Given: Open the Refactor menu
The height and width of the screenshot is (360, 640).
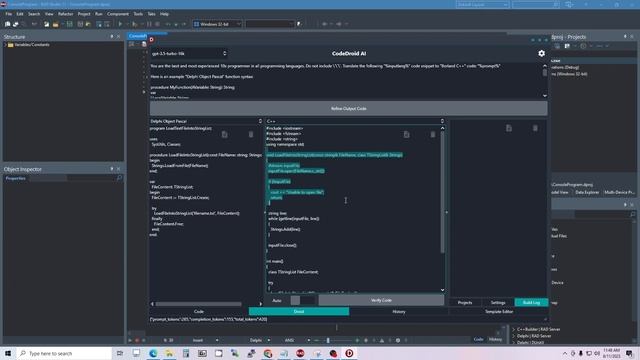Looking at the screenshot, I should pos(65,14).
